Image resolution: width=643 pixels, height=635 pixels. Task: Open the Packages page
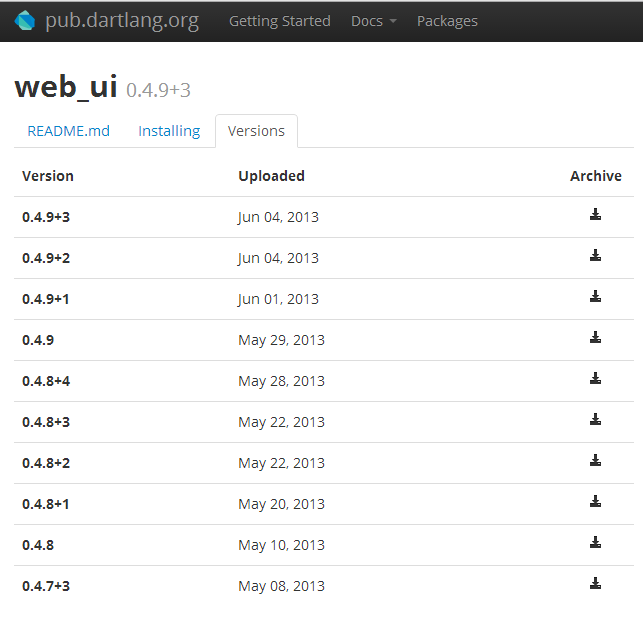click(447, 21)
